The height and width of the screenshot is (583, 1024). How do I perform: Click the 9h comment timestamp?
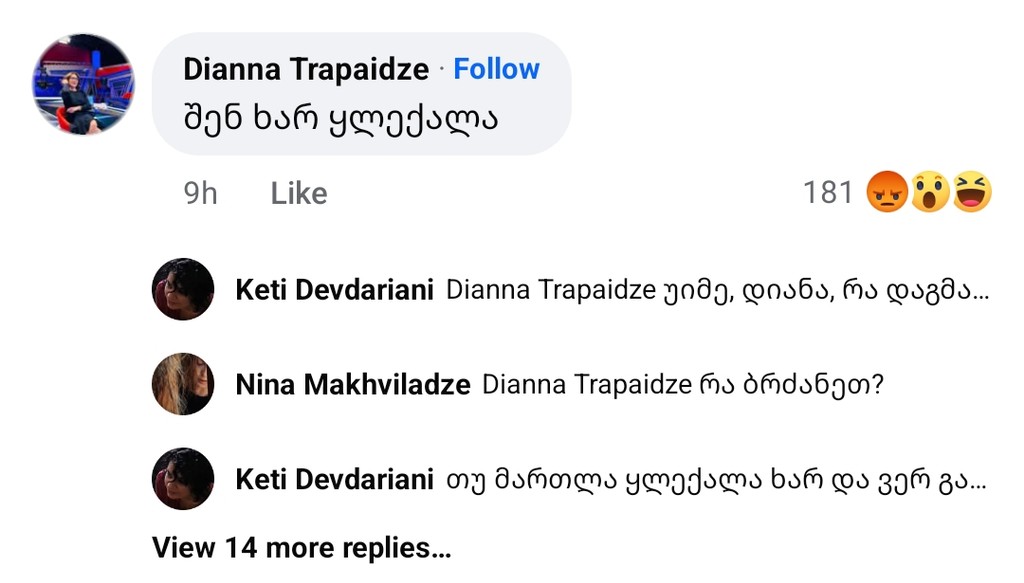click(200, 193)
